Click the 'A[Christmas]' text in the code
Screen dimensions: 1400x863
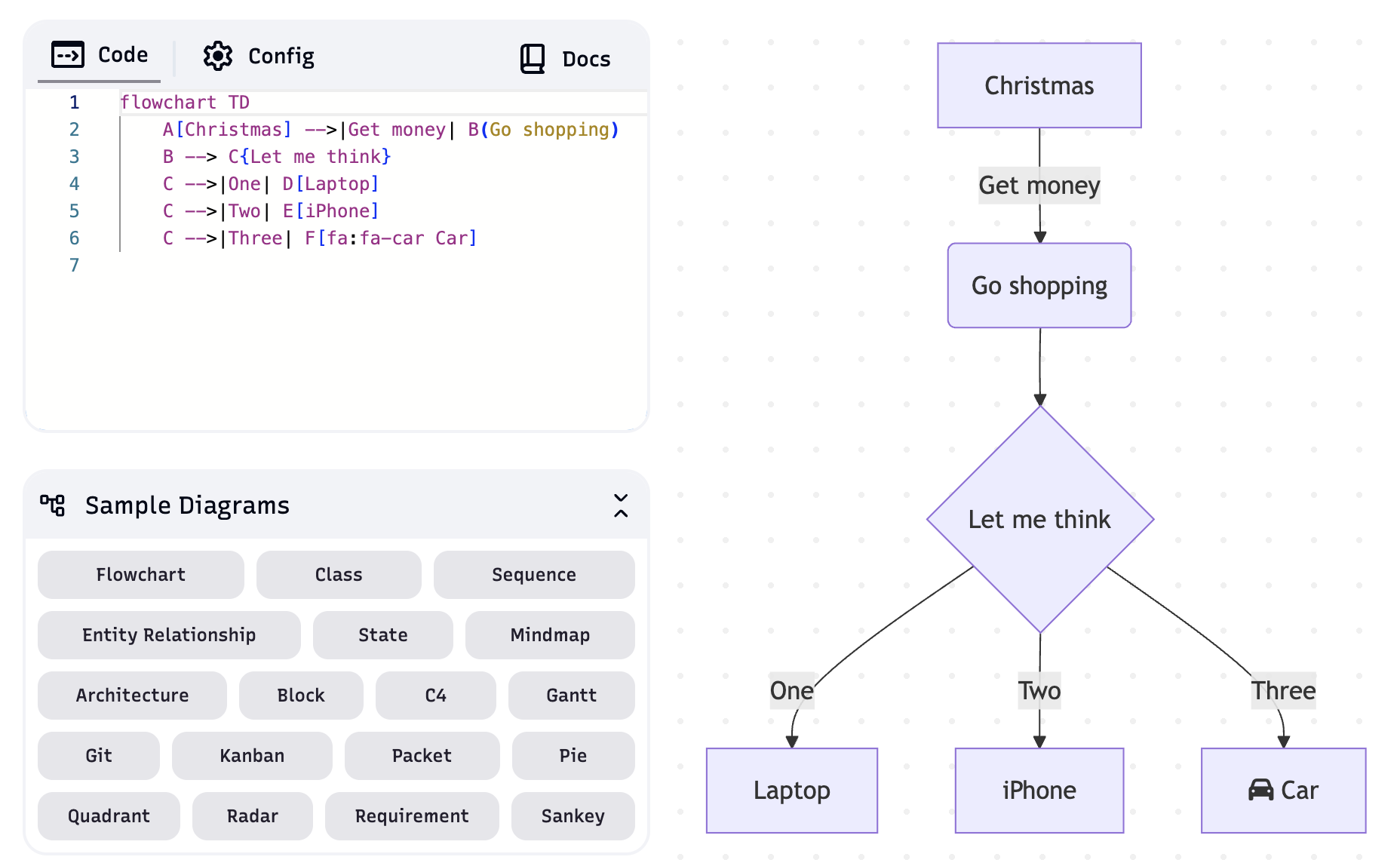[227, 130]
